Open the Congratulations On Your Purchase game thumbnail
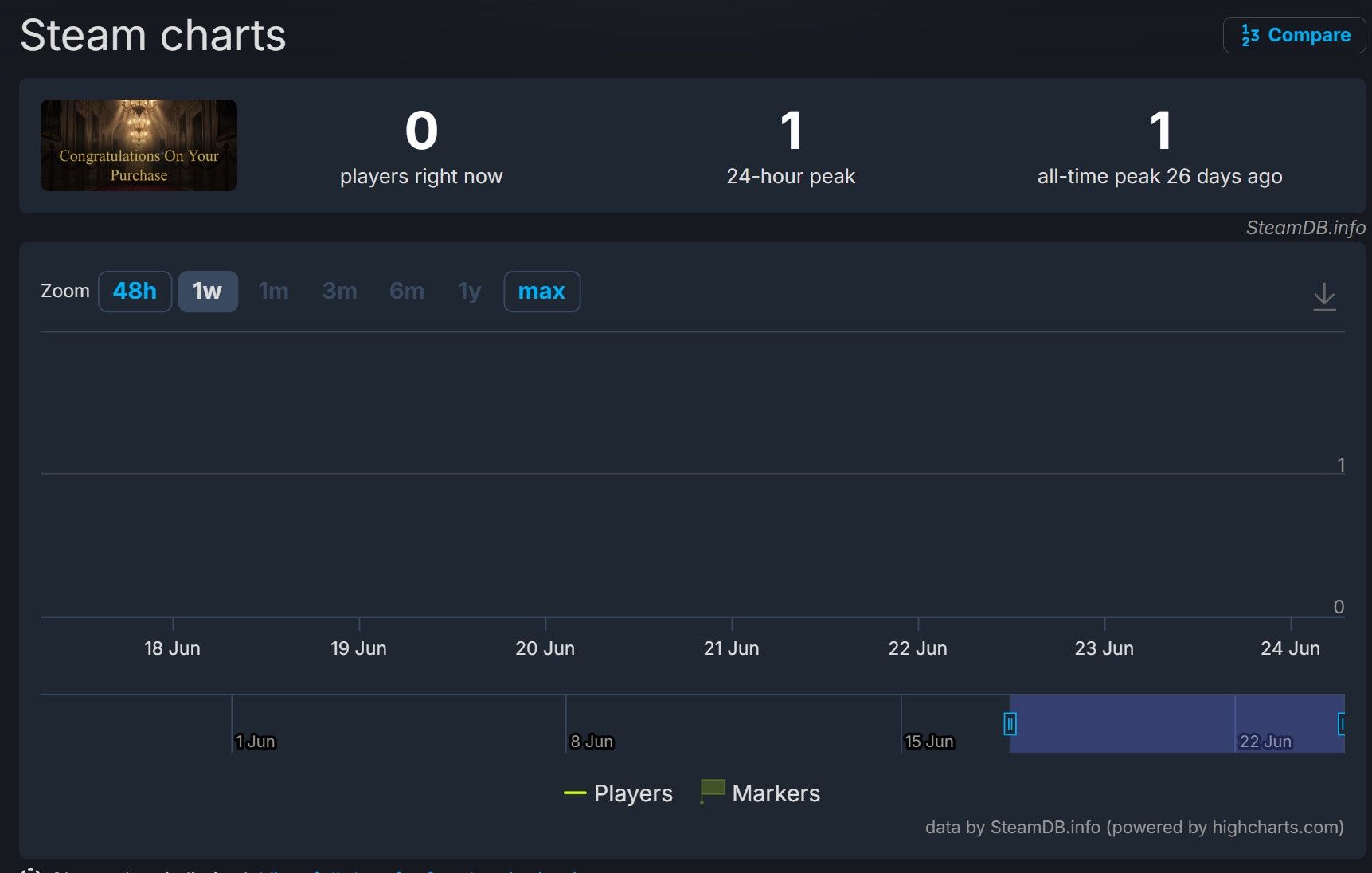 coord(139,145)
